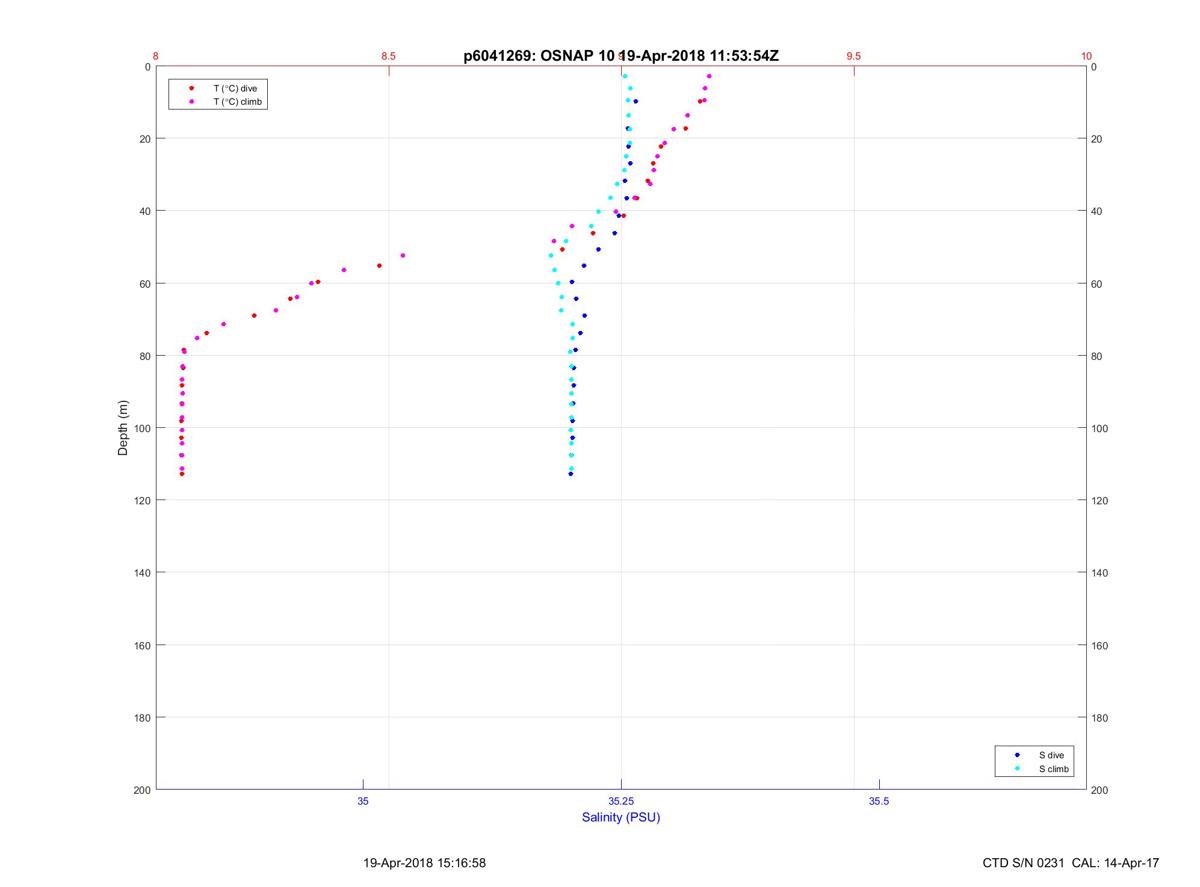Click the salinity tick label 35
Screen dimensions: 1200x887
coord(363,801)
